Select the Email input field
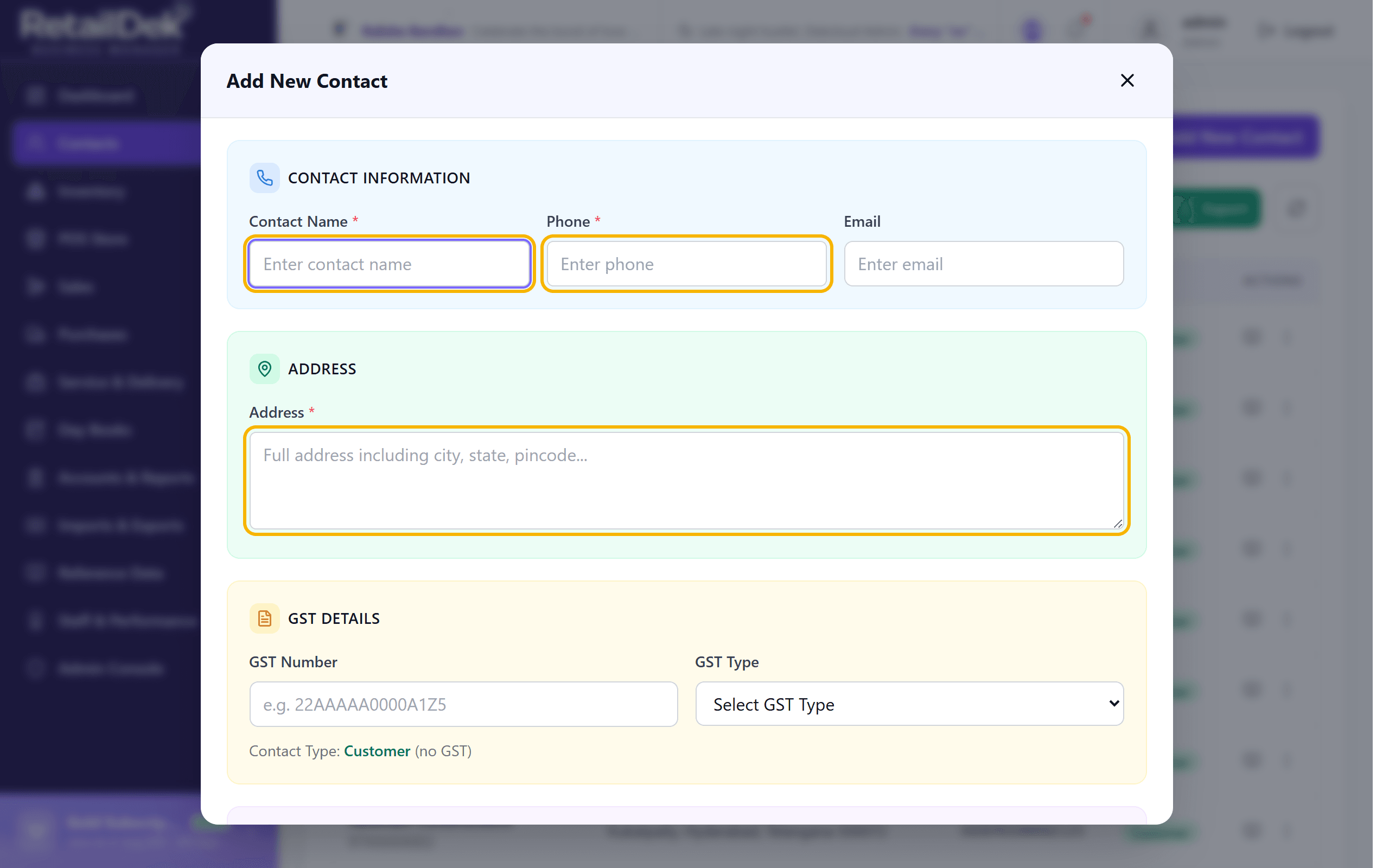1389x868 pixels. [x=984, y=264]
